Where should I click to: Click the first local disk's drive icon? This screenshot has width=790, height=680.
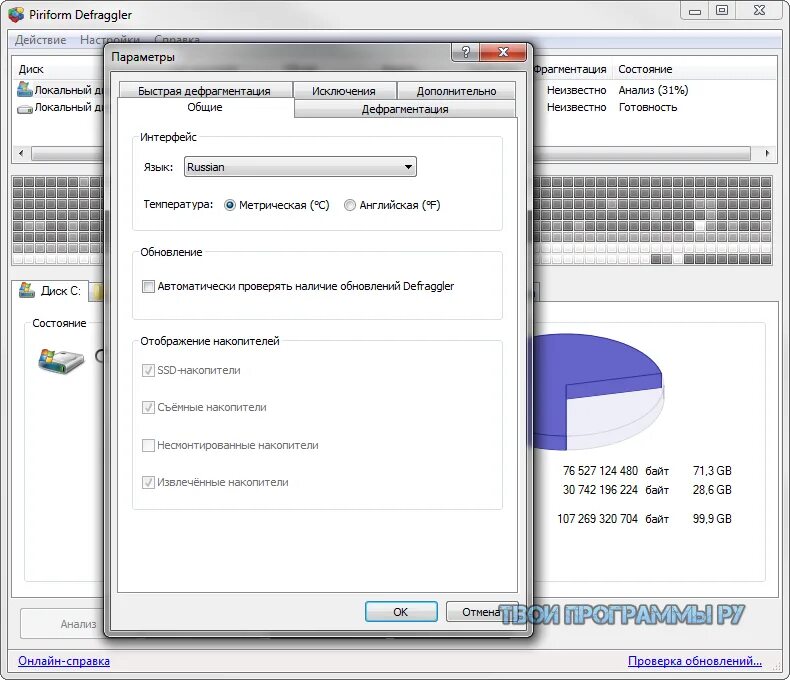(25, 89)
